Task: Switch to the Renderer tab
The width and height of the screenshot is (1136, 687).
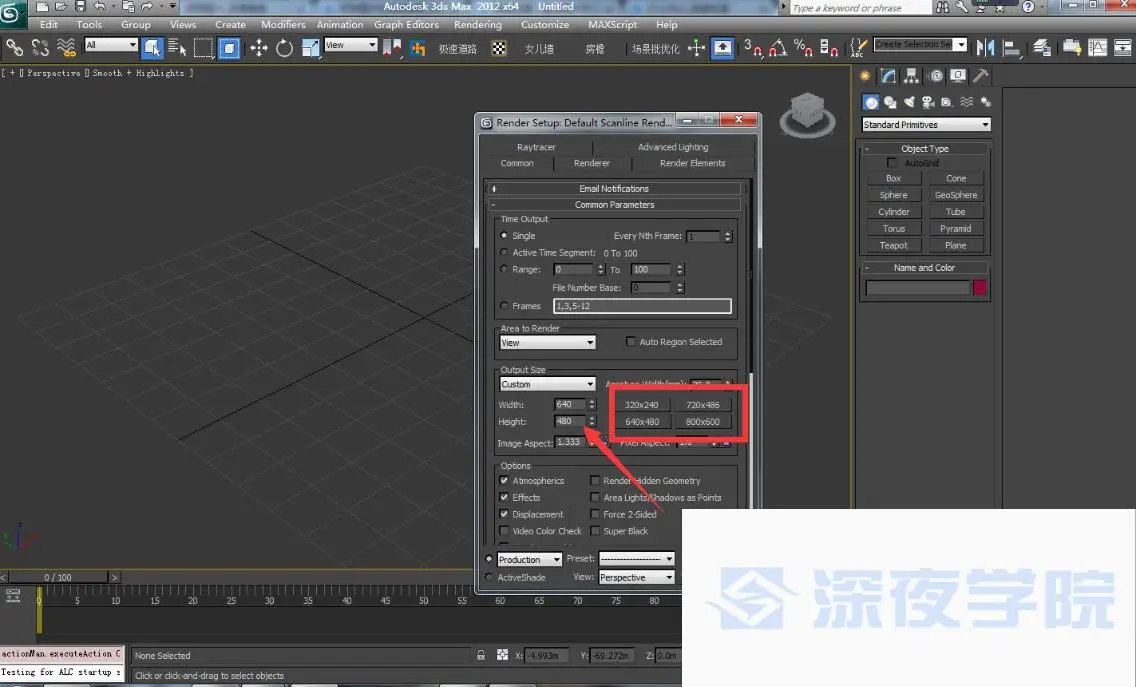Action: coord(592,163)
